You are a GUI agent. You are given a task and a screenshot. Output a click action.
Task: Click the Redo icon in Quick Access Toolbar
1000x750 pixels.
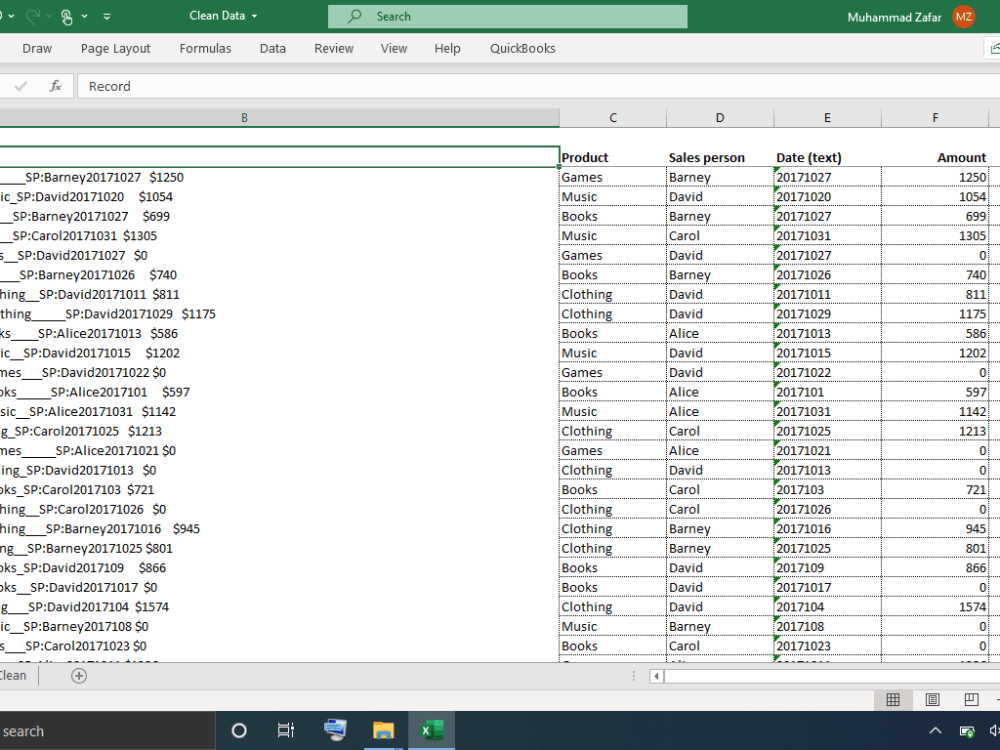click(34, 16)
